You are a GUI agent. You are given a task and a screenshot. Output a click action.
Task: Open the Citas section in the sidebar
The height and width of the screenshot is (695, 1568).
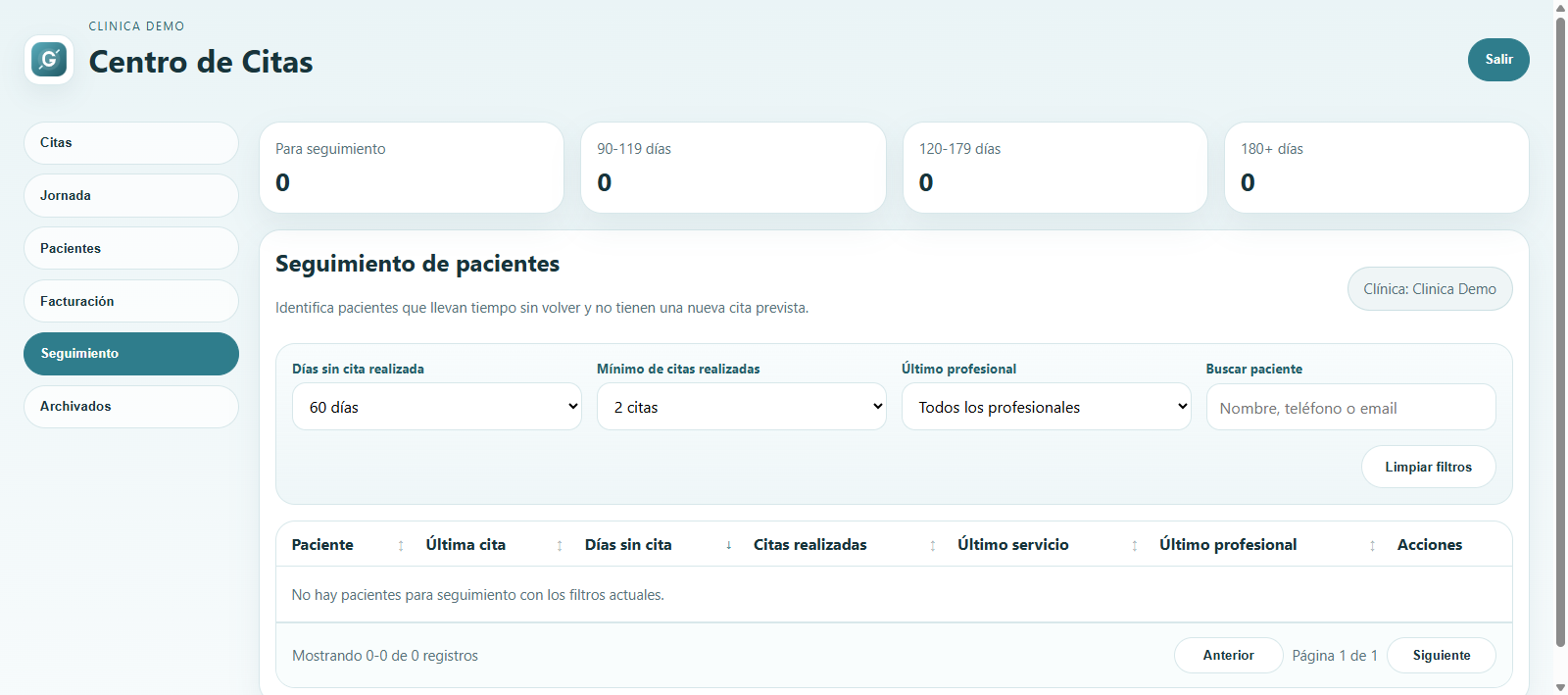point(131,143)
